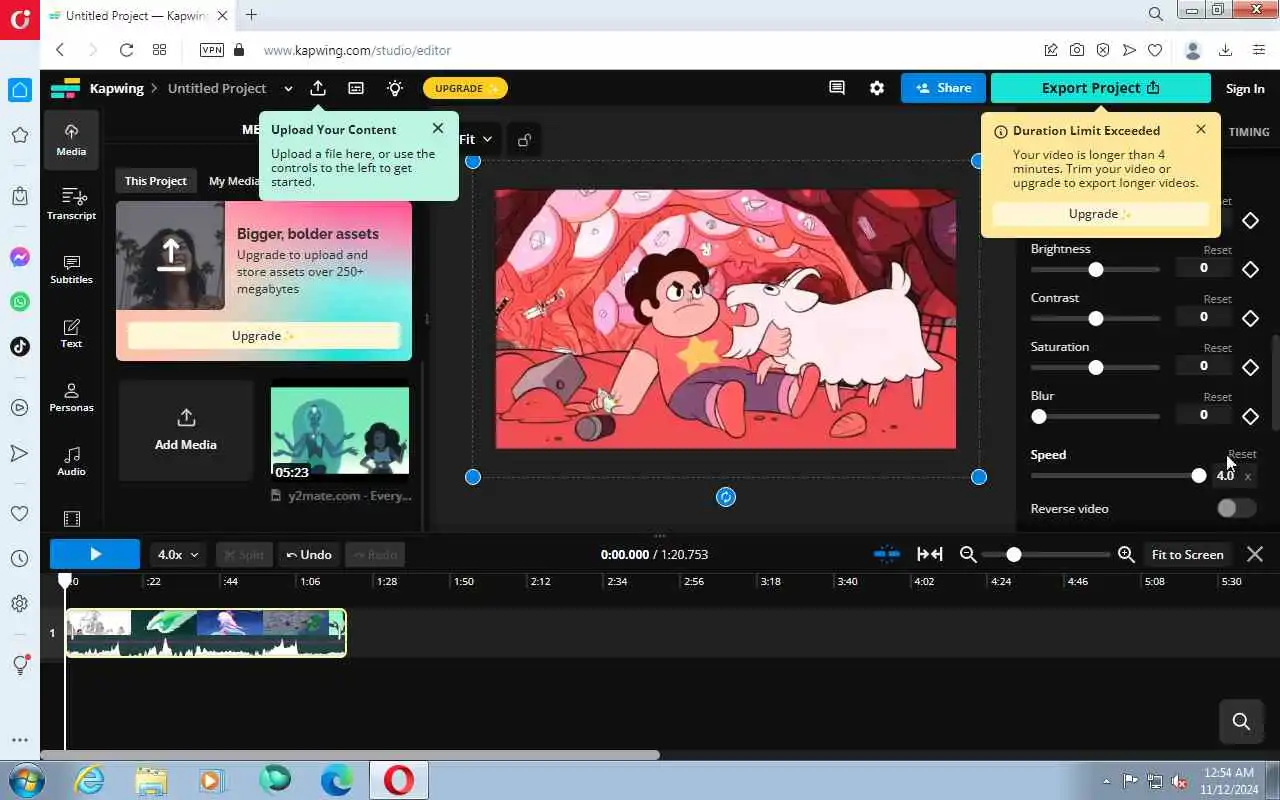The image size is (1280, 800).
Task: Expand the project title dropdown arrow
Action: click(x=288, y=88)
